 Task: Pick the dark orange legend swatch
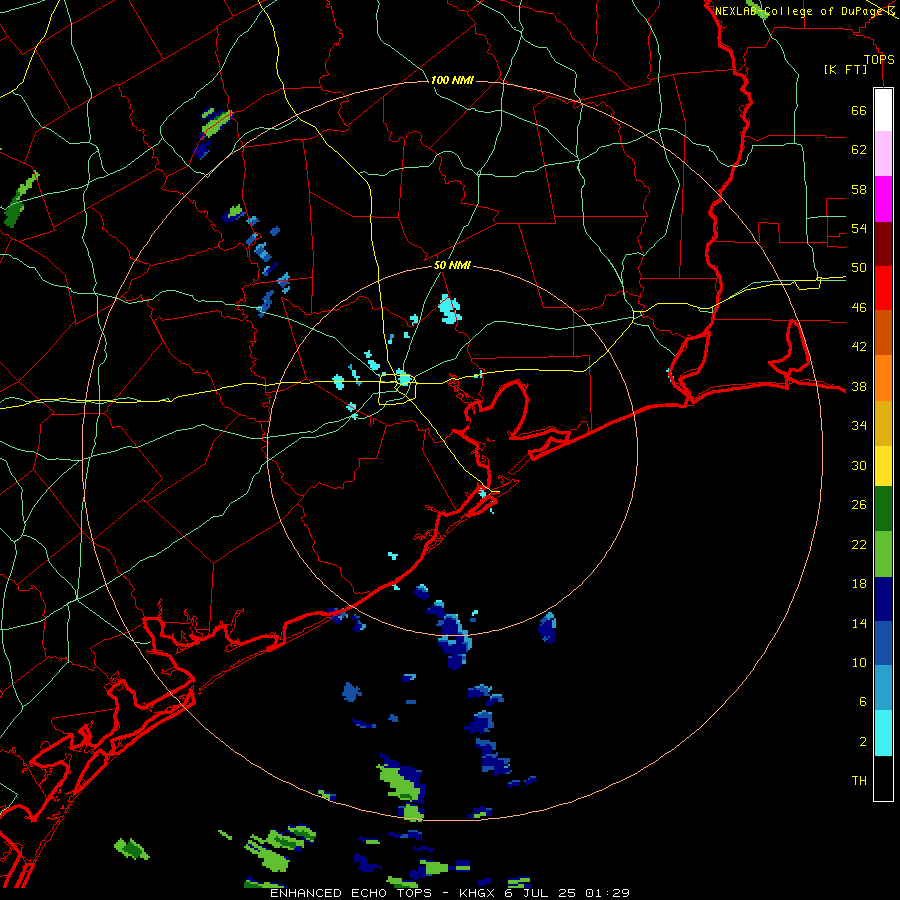pos(883,333)
